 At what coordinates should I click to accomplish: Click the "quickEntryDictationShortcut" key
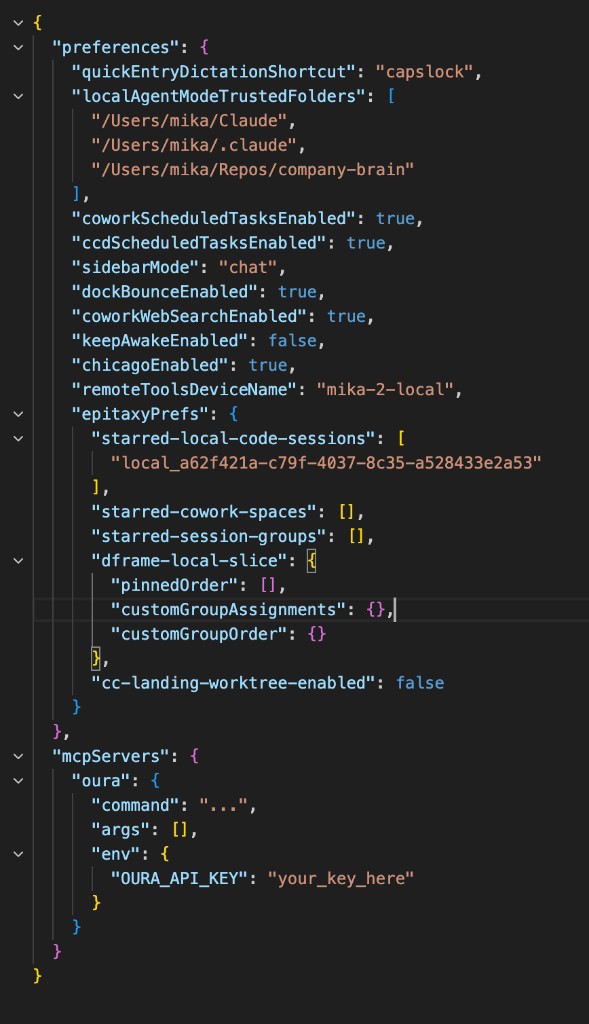(x=214, y=72)
